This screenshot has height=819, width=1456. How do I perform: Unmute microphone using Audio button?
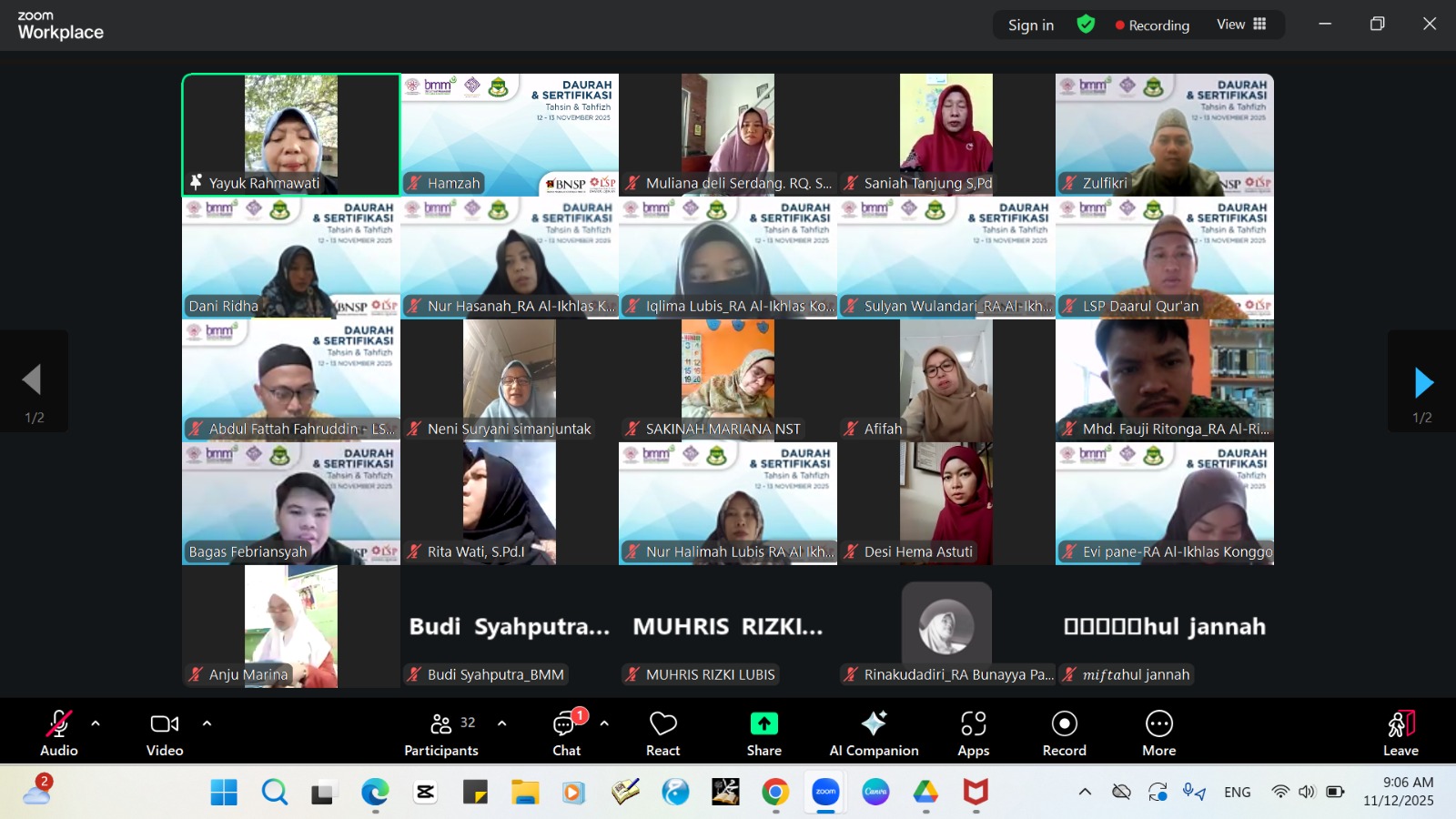click(x=58, y=724)
